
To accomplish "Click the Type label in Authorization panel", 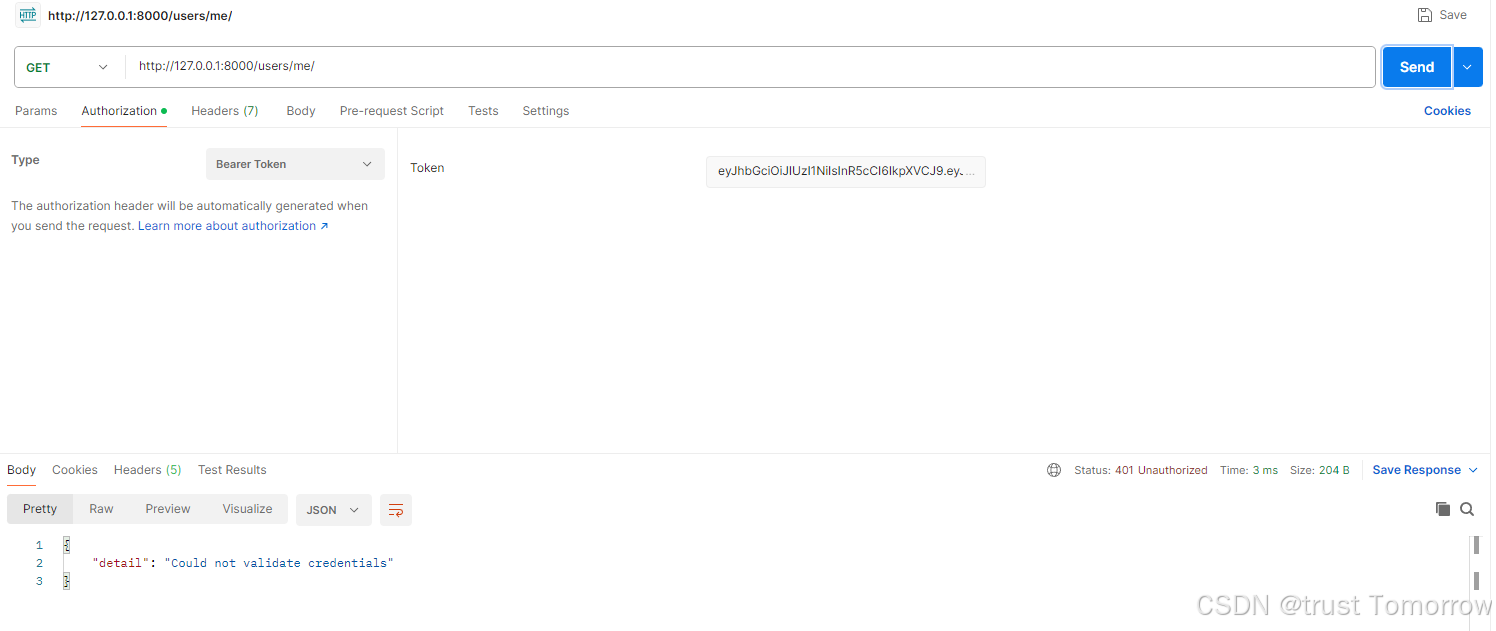I will coord(25,160).
